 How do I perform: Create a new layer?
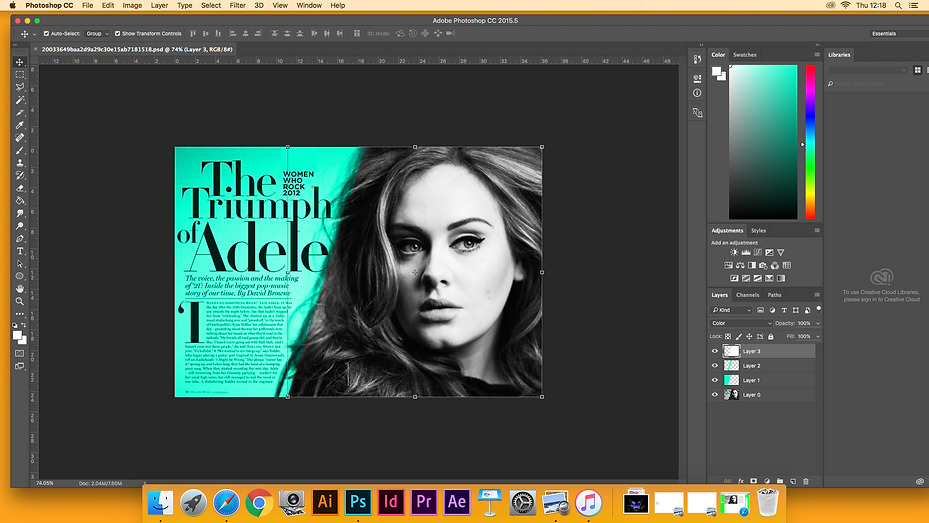(793, 481)
